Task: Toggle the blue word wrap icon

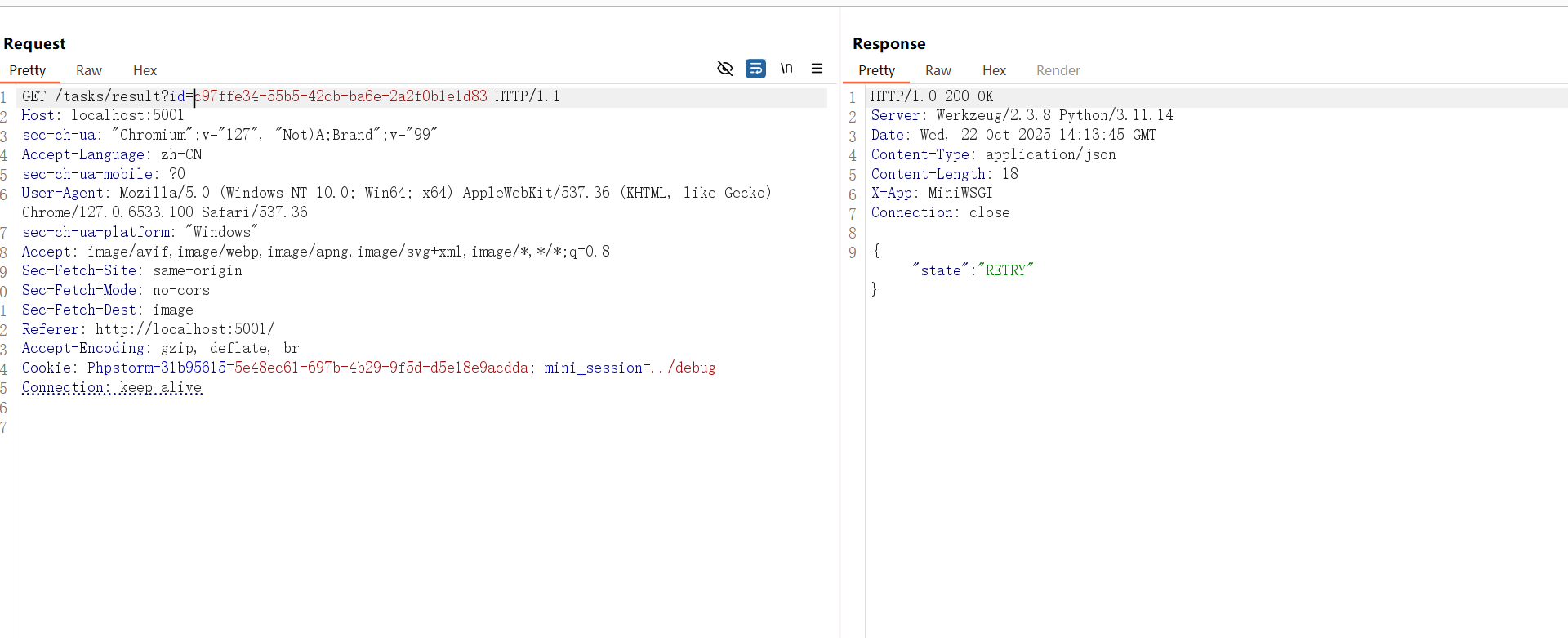Action: click(755, 69)
